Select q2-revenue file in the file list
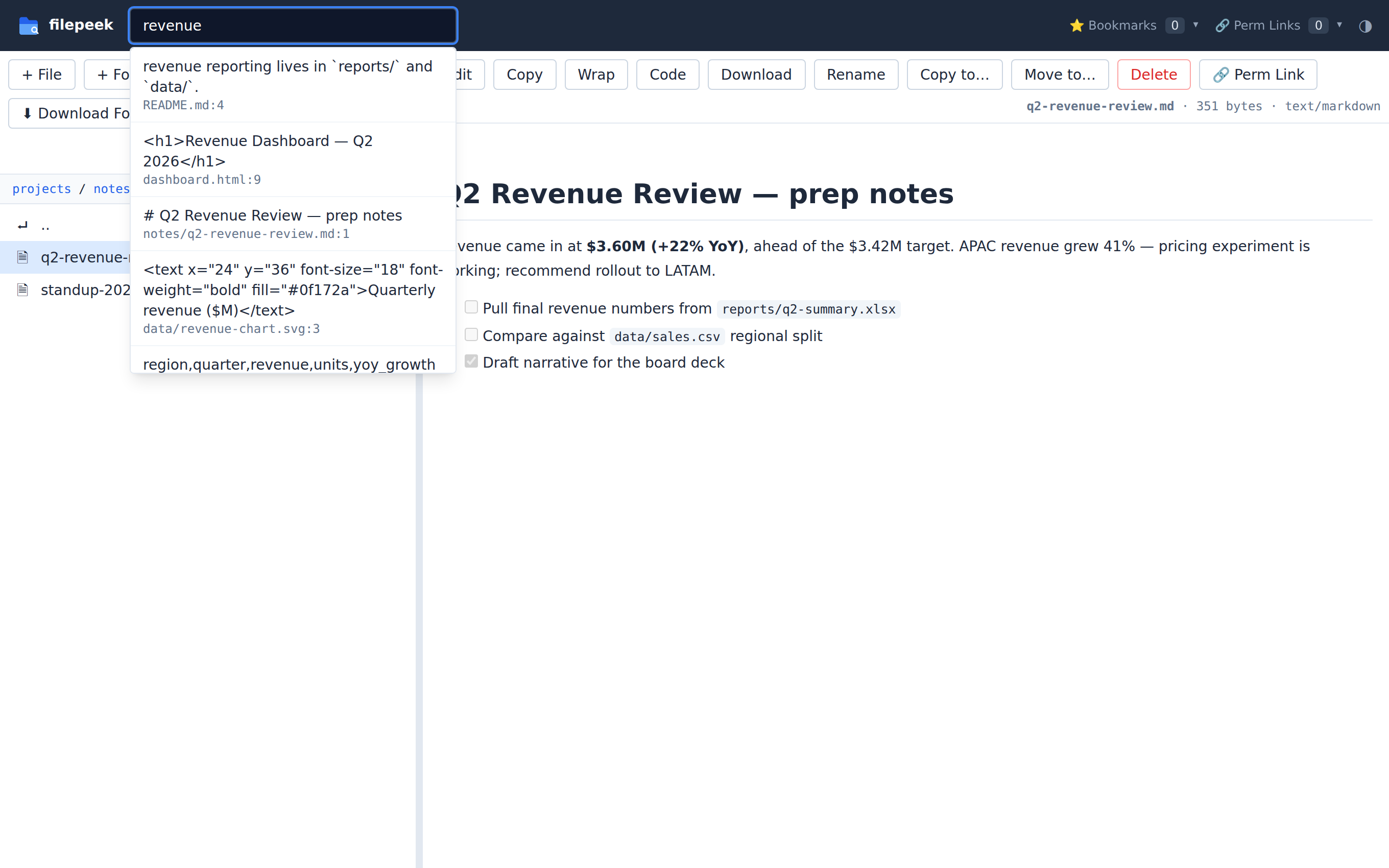This screenshot has height=868, width=1389. click(x=65, y=257)
